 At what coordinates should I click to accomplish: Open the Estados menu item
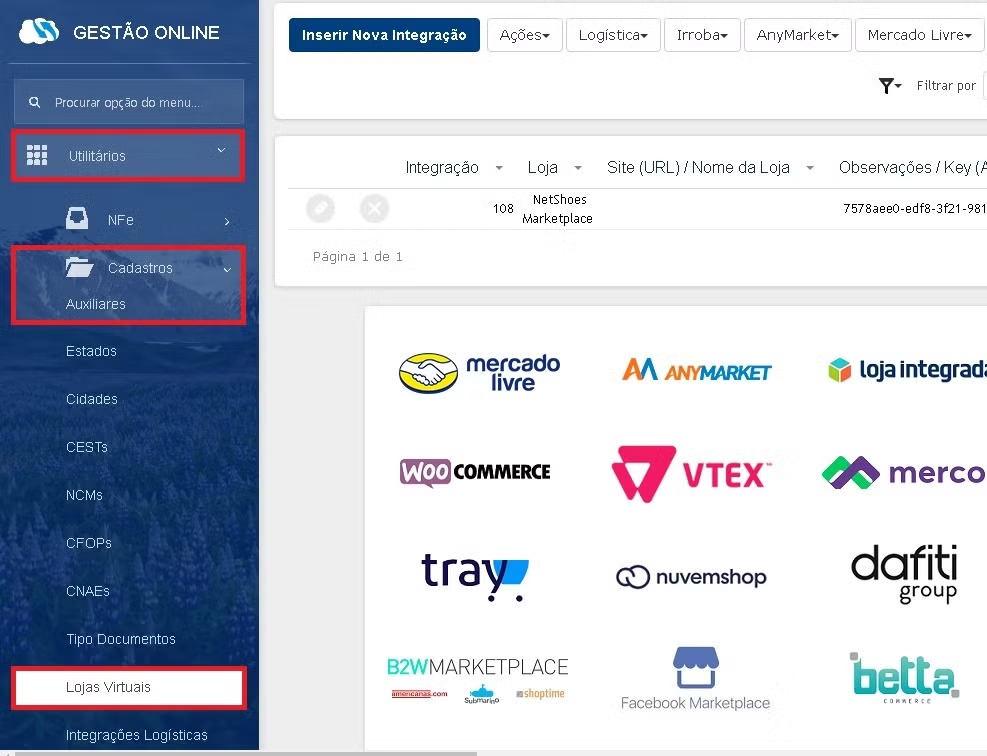click(x=91, y=351)
